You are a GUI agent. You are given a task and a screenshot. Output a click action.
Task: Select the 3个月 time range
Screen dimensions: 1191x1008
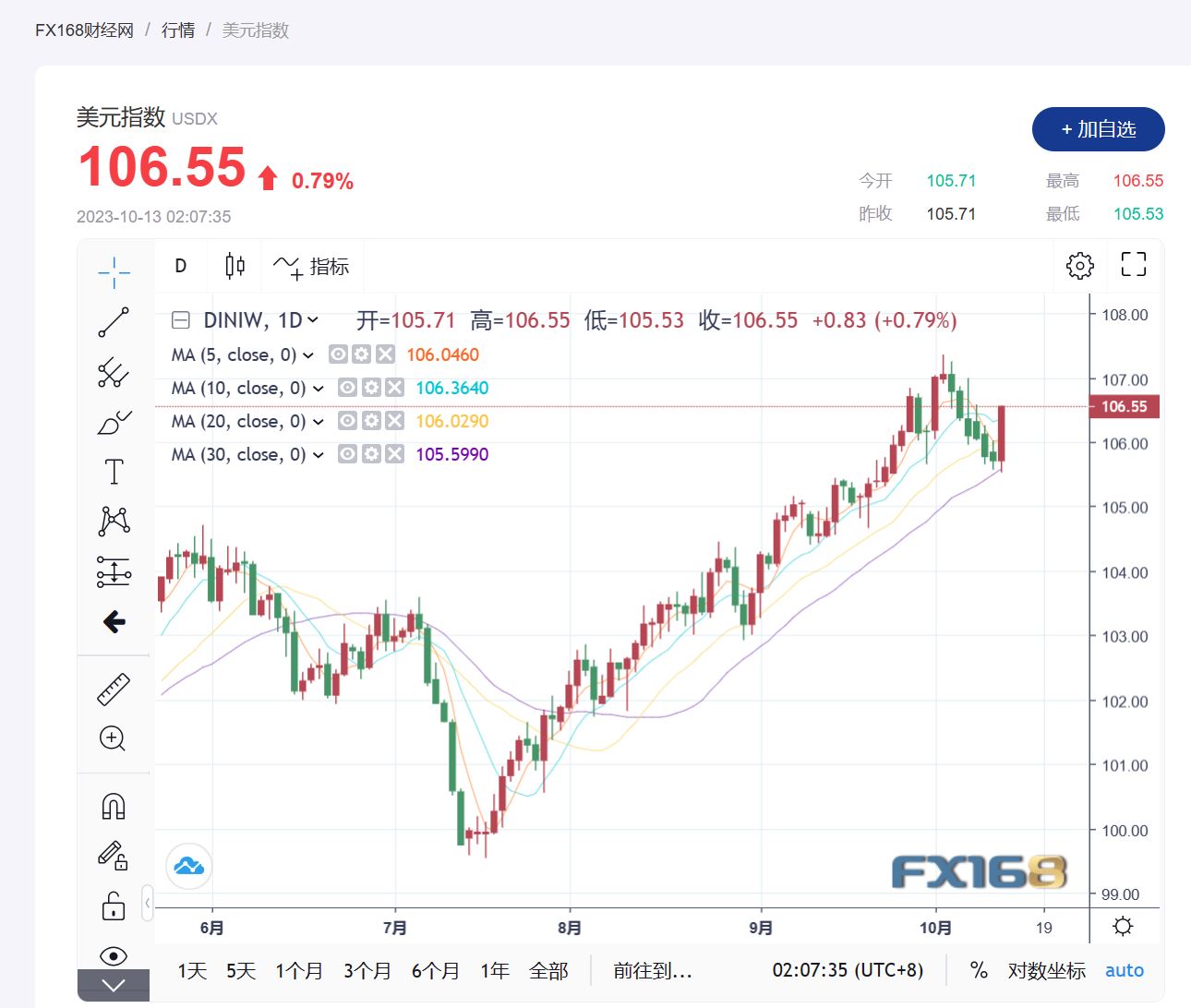367,971
